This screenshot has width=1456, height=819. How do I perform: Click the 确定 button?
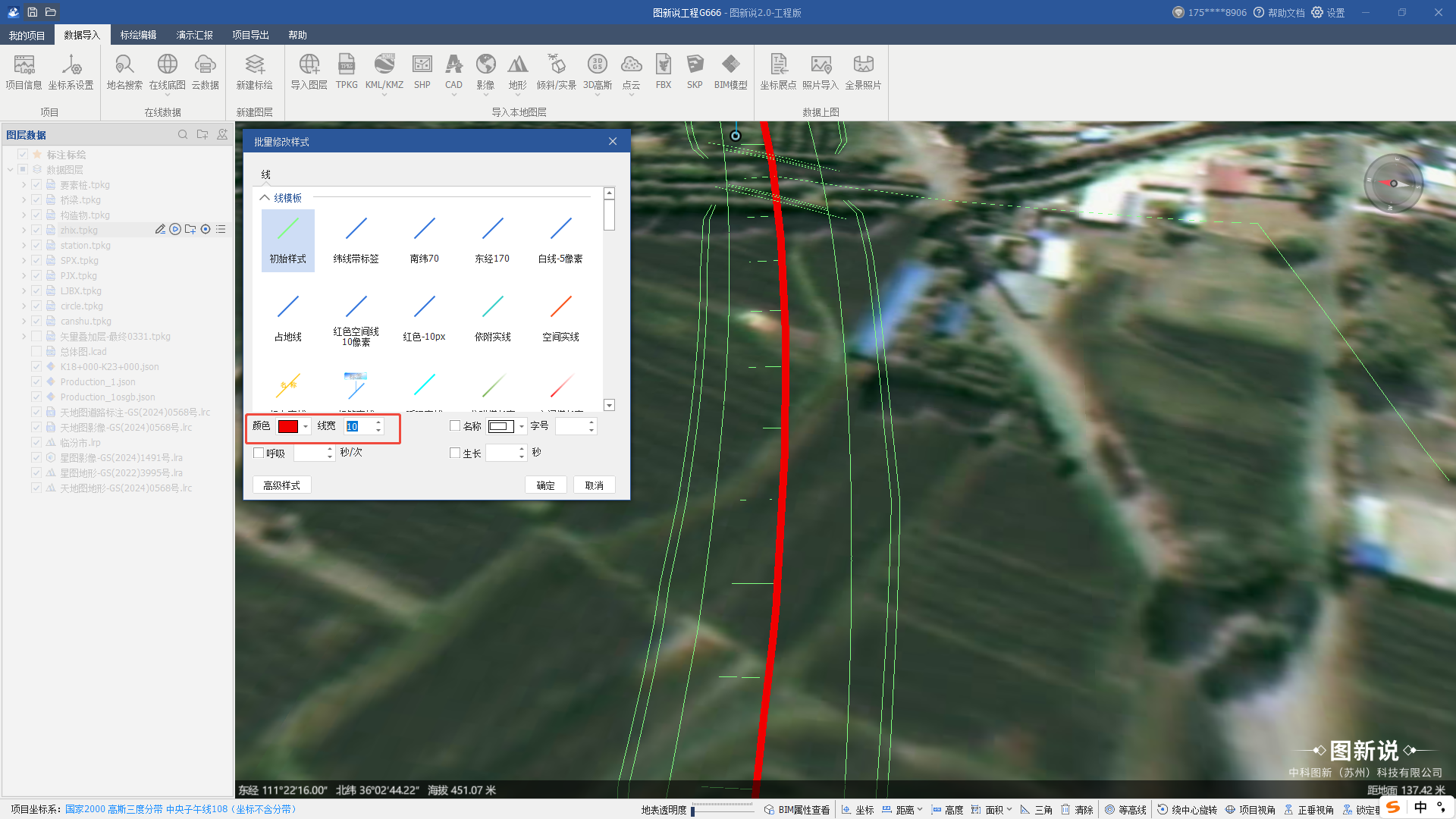tap(546, 485)
